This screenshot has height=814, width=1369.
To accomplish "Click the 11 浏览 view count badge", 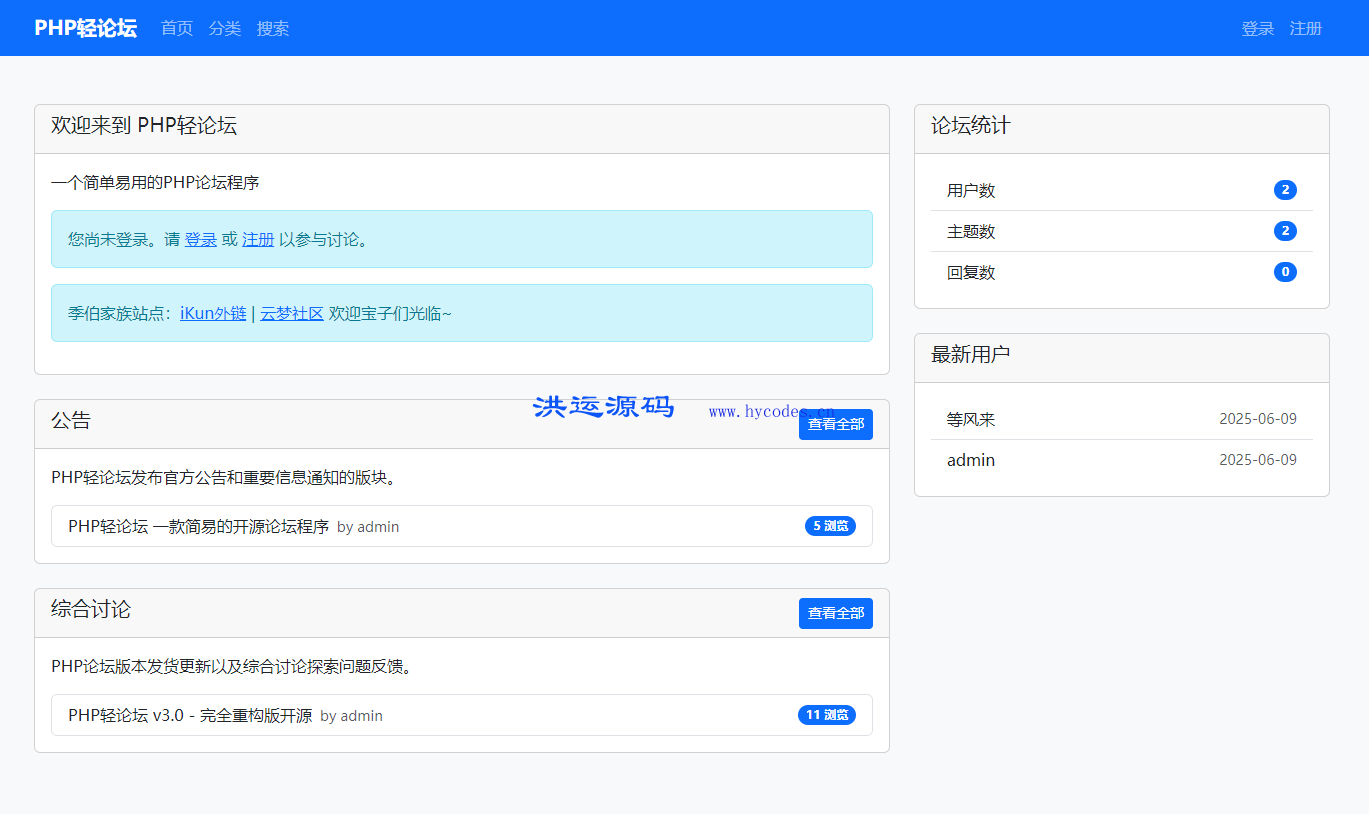I will coord(827,715).
